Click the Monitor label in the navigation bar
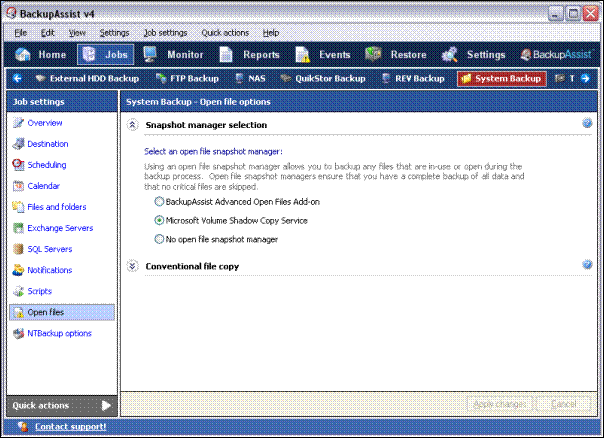 coord(185,55)
